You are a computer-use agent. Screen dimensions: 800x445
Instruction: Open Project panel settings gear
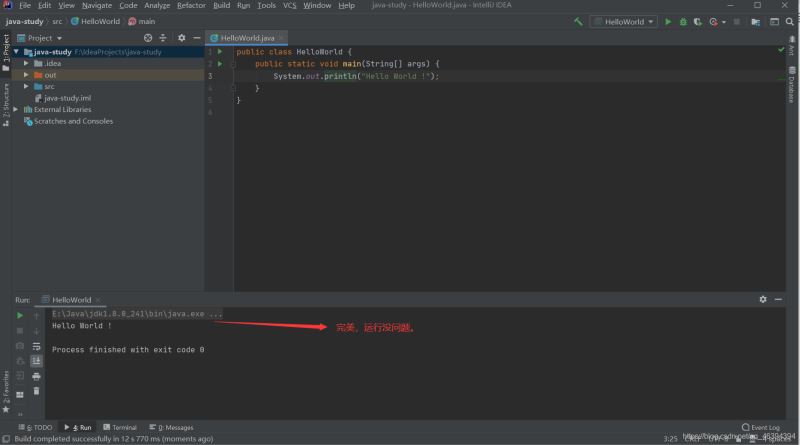click(181, 38)
